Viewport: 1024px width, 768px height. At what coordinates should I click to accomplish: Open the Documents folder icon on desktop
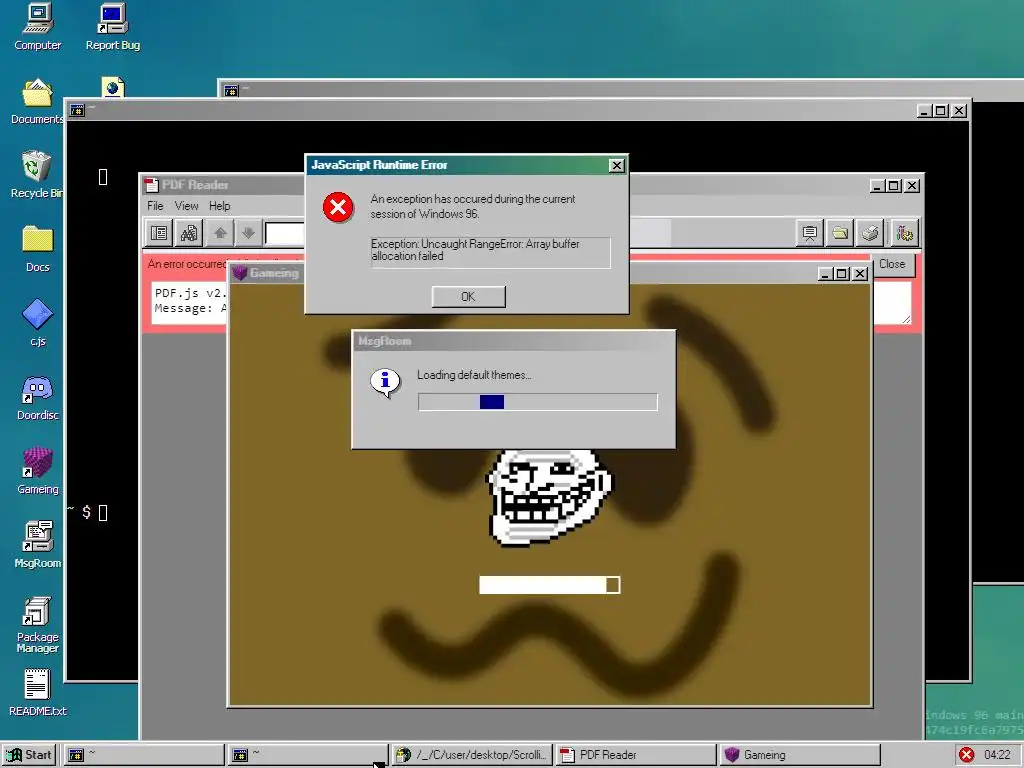[x=37, y=101]
